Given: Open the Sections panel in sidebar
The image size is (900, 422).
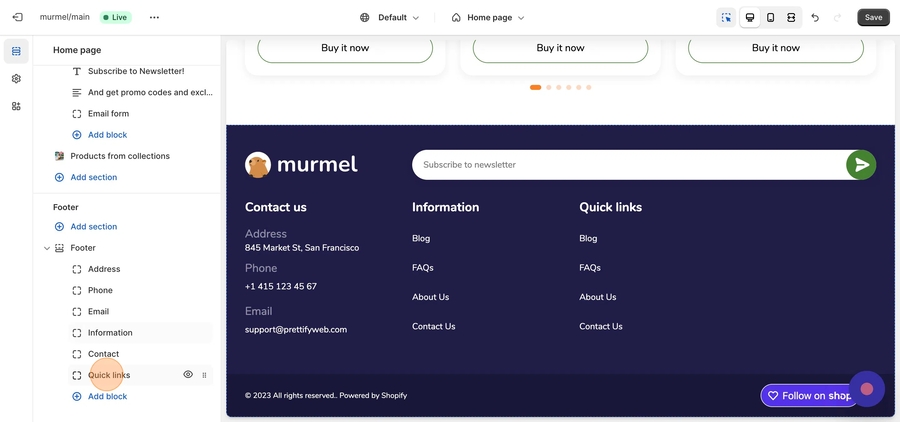Looking at the screenshot, I should pos(16,51).
